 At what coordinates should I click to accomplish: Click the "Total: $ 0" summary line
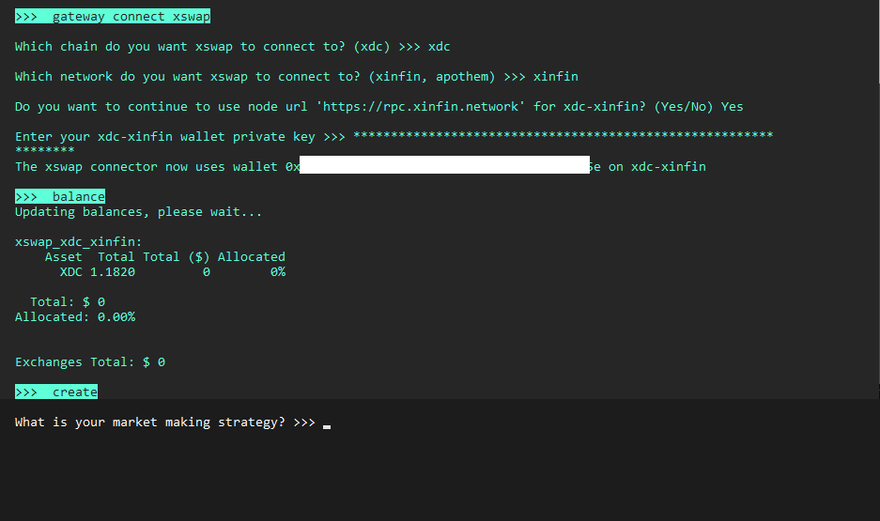[x=68, y=302]
